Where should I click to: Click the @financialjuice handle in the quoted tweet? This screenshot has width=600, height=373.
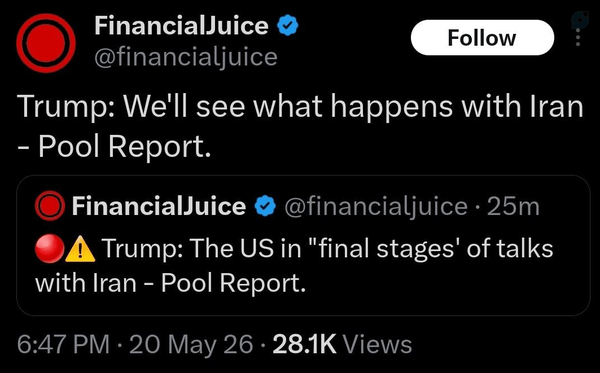coord(376,207)
